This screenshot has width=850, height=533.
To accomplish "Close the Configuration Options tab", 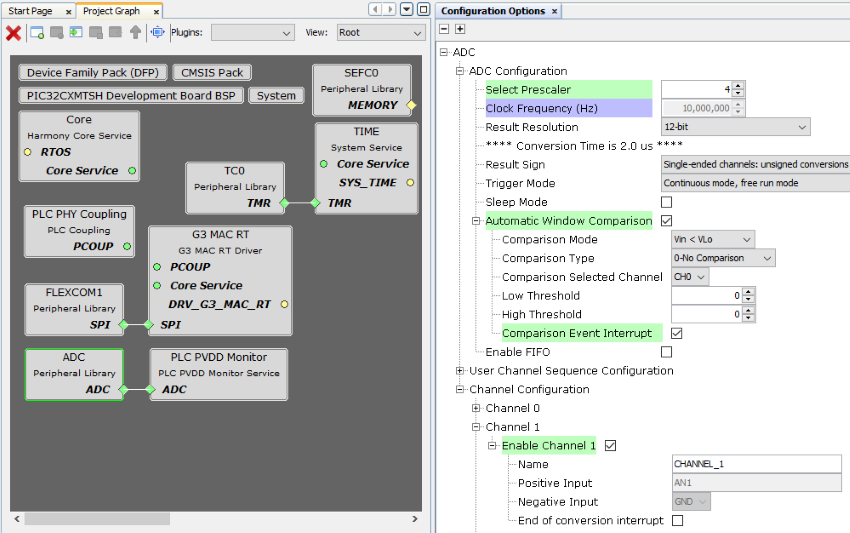I will click(x=554, y=11).
